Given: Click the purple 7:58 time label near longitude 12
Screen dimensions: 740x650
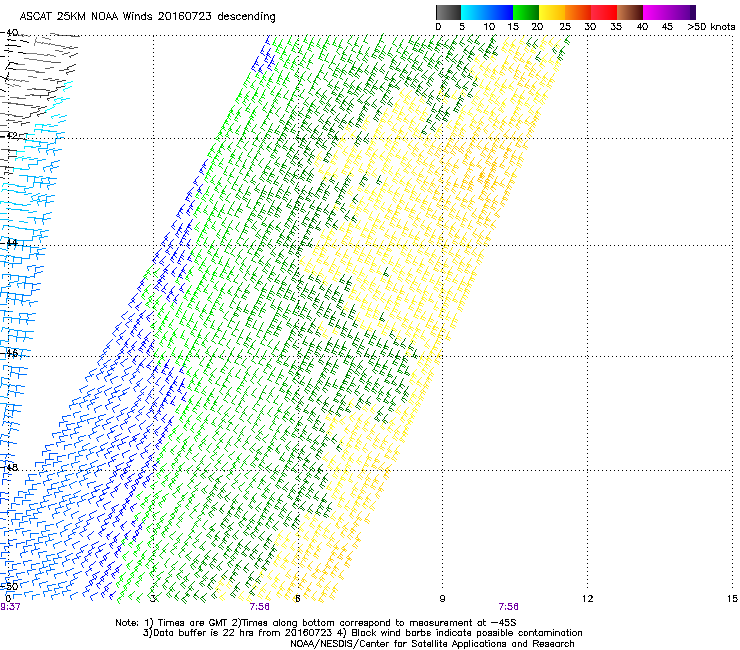Looking at the screenshot, I should click(509, 607).
